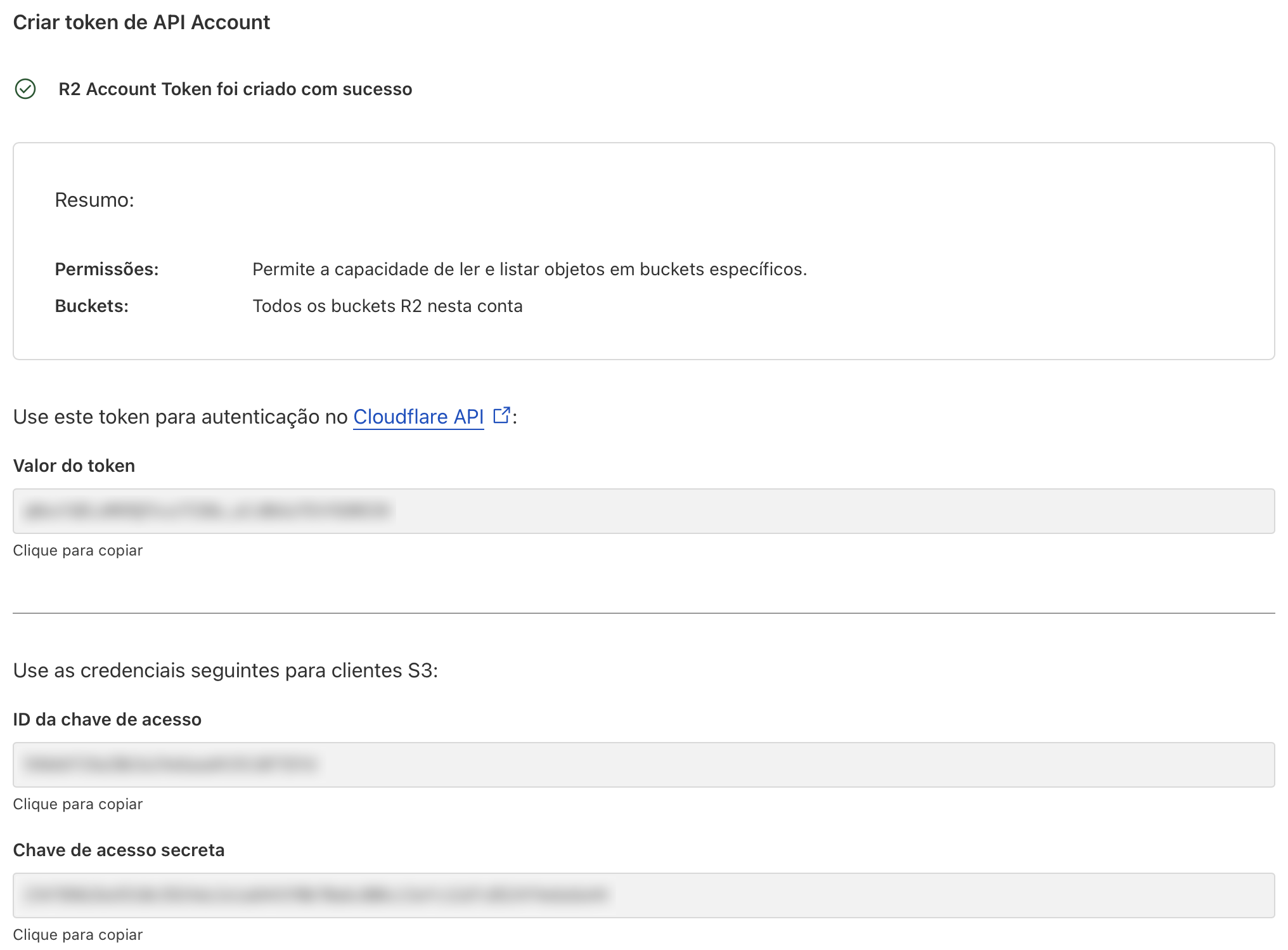Click 'Clique para copiar' under Valor do token
Viewport: 1288px width, 950px height.
tap(78, 550)
